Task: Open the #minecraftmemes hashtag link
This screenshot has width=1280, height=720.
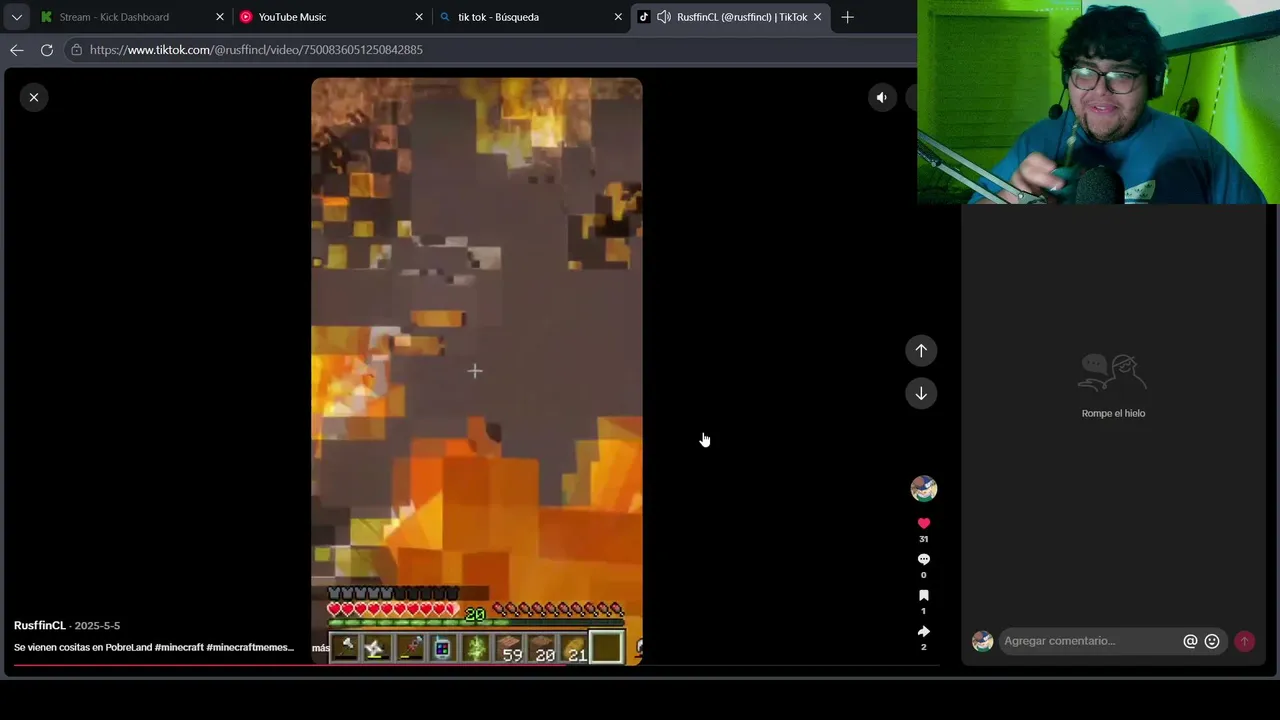Action: 250,648
